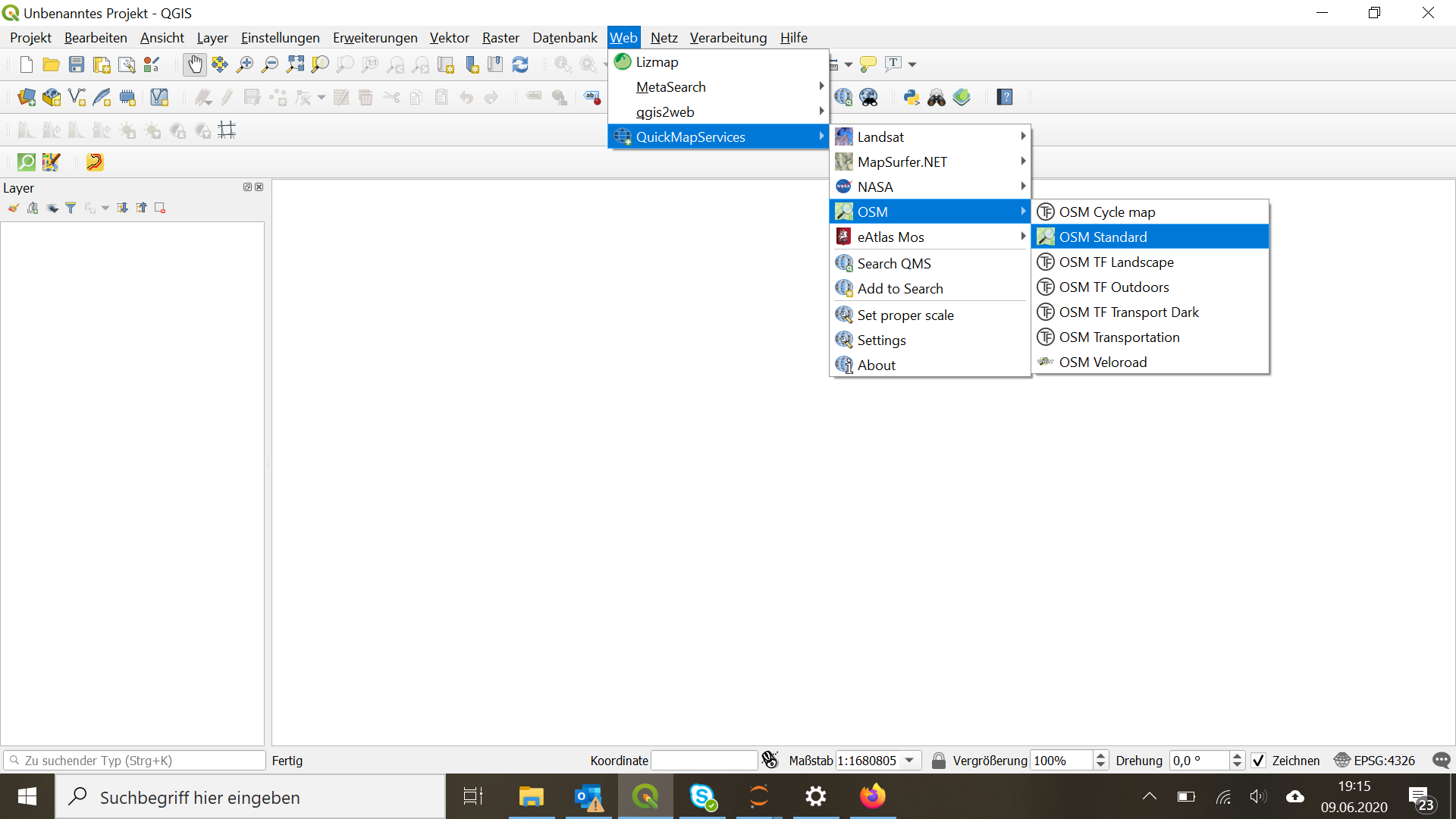Click the New Project icon

coord(27,64)
